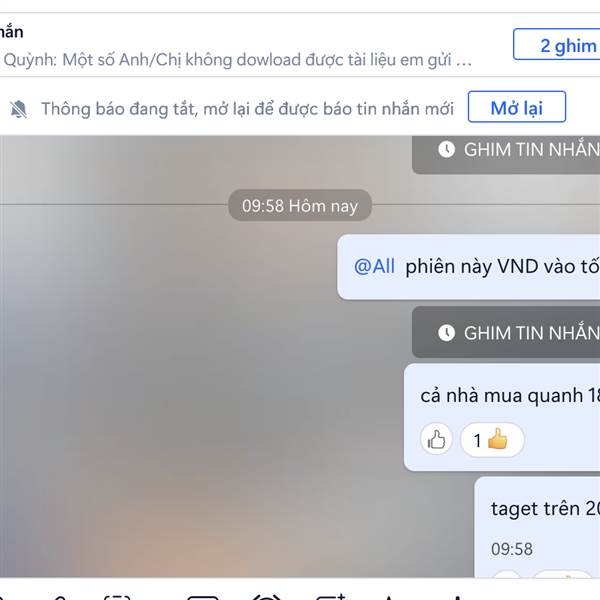Viewport: 600px width, 600px height.
Task: Click the cut-off toolbar icon with plus sign
Action: [x=331, y=597]
